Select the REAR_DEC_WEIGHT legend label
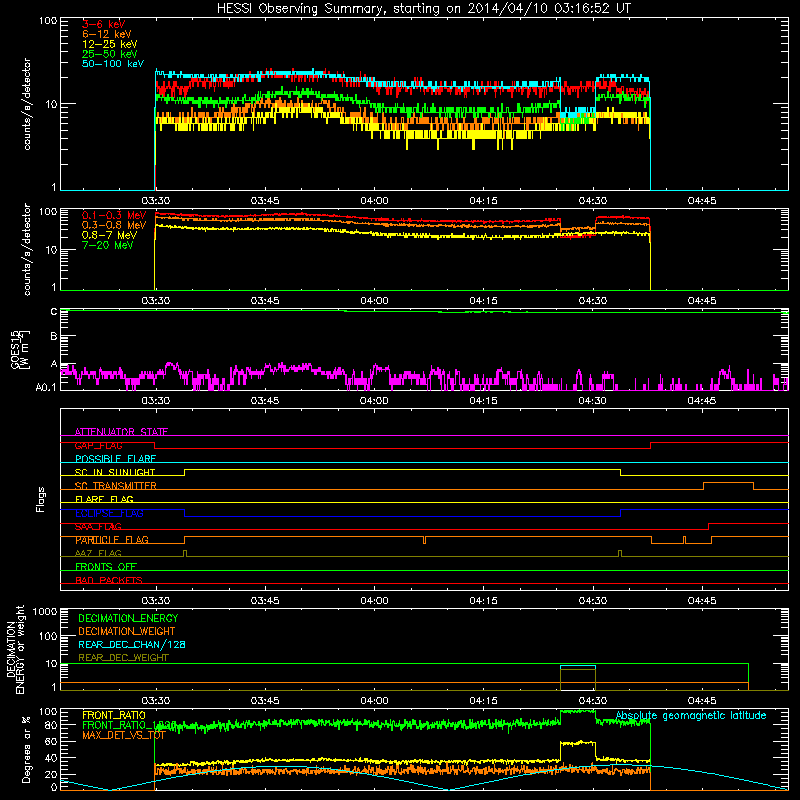Viewport: 800px width, 800px height. point(123,658)
